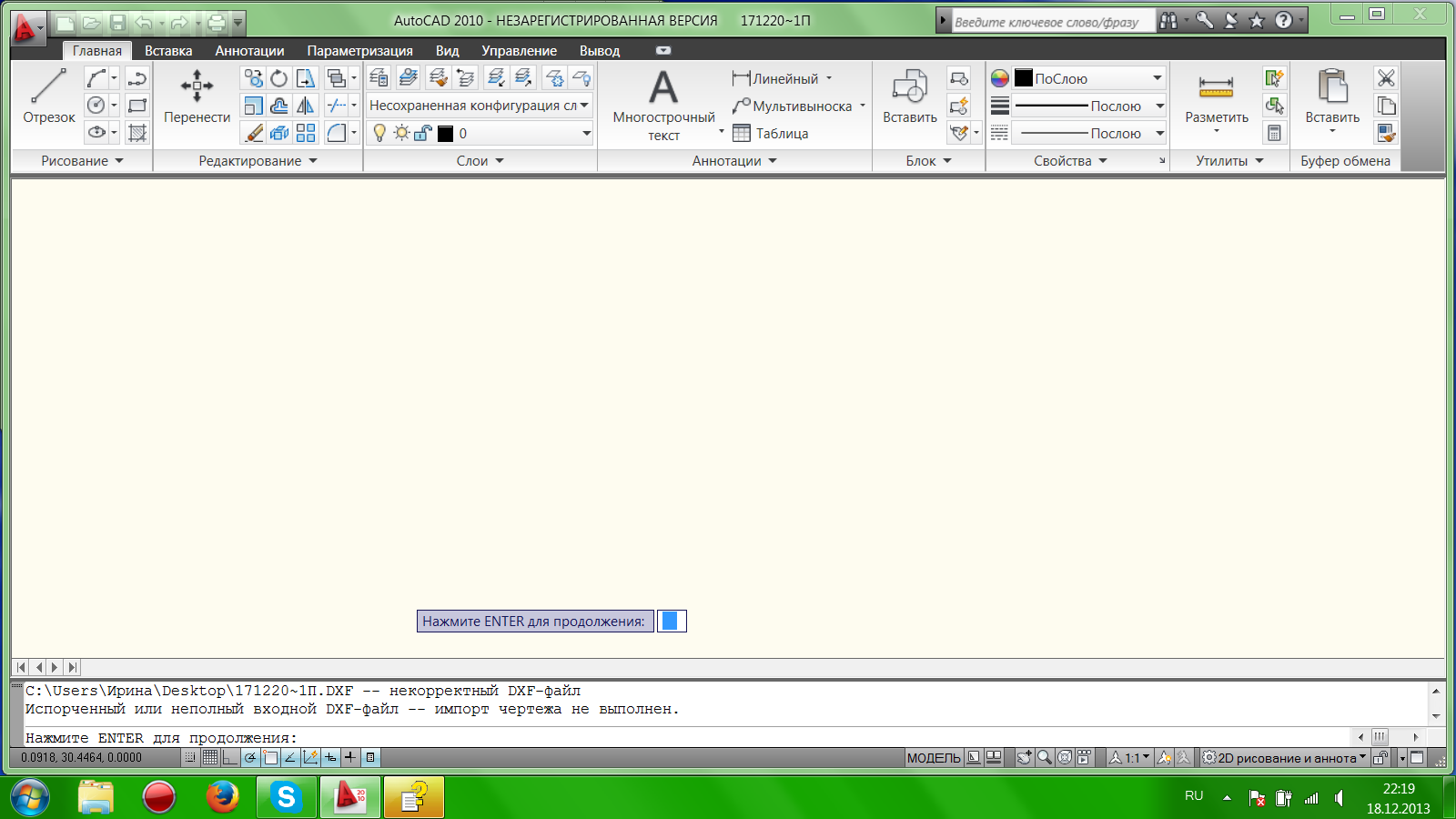
Task: Toggle the layer lightbulb on/off icon
Action: tap(379, 134)
